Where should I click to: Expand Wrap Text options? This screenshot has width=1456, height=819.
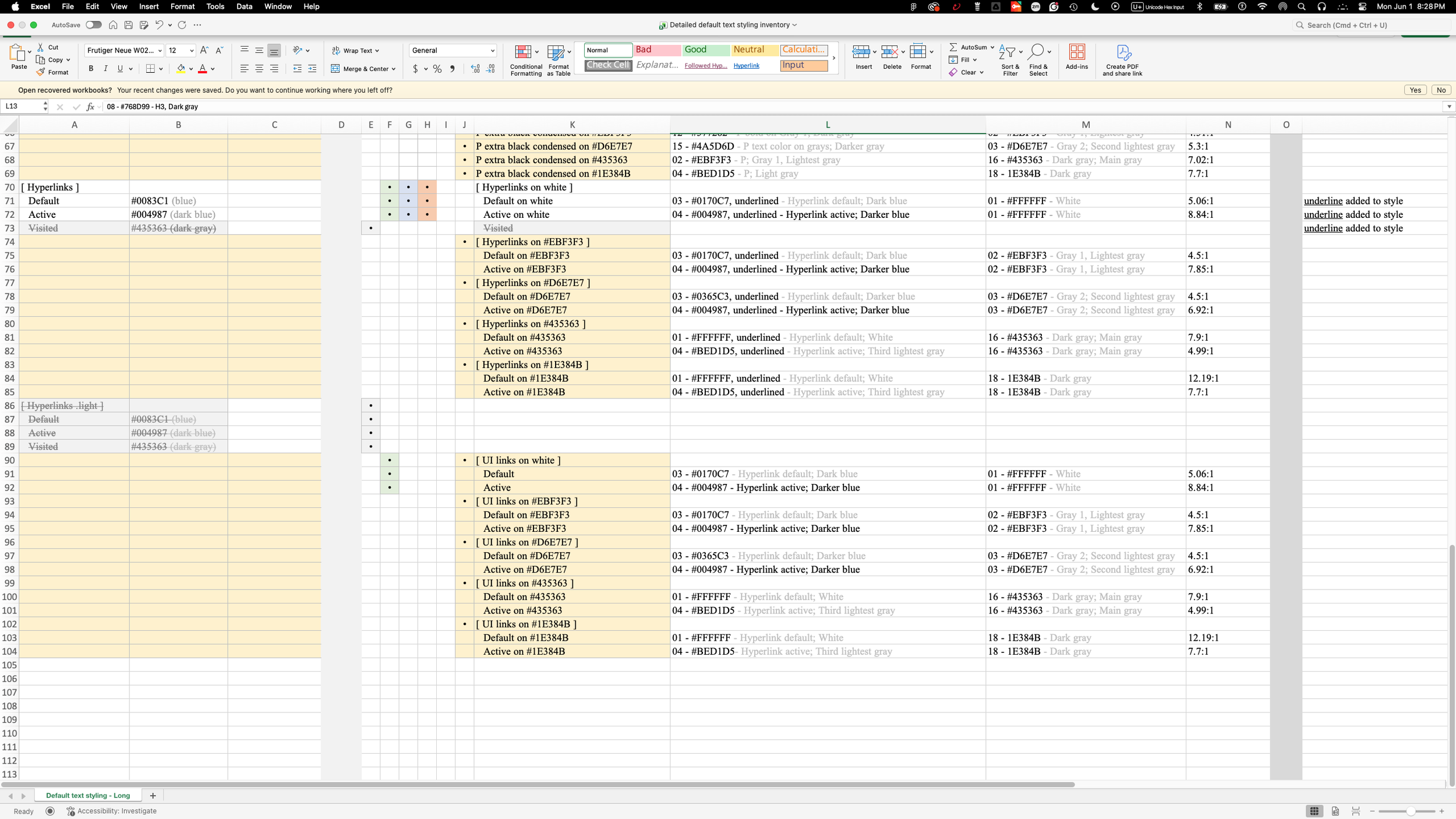point(377,51)
